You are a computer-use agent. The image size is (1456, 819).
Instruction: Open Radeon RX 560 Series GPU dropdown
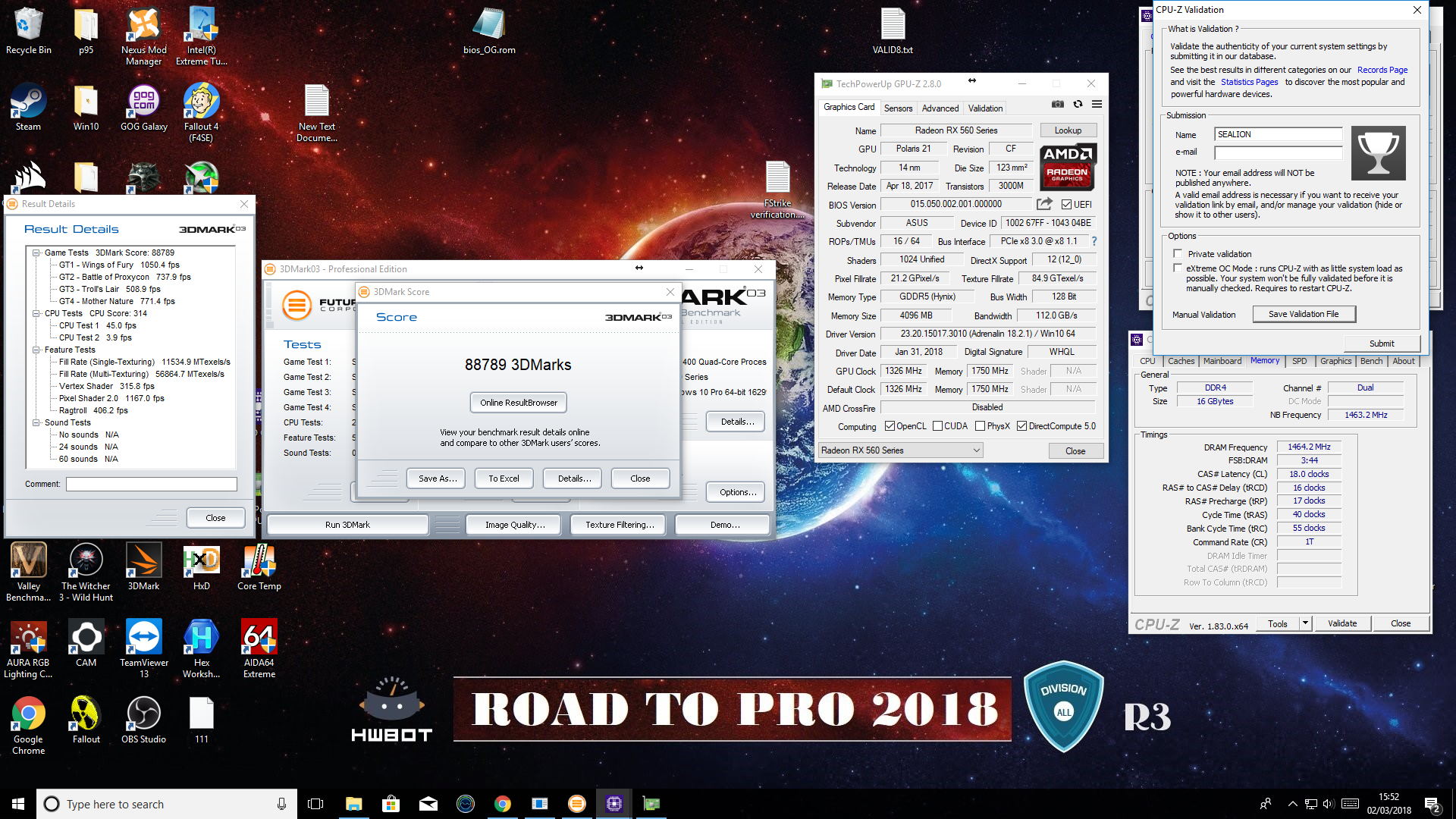[x=900, y=450]
